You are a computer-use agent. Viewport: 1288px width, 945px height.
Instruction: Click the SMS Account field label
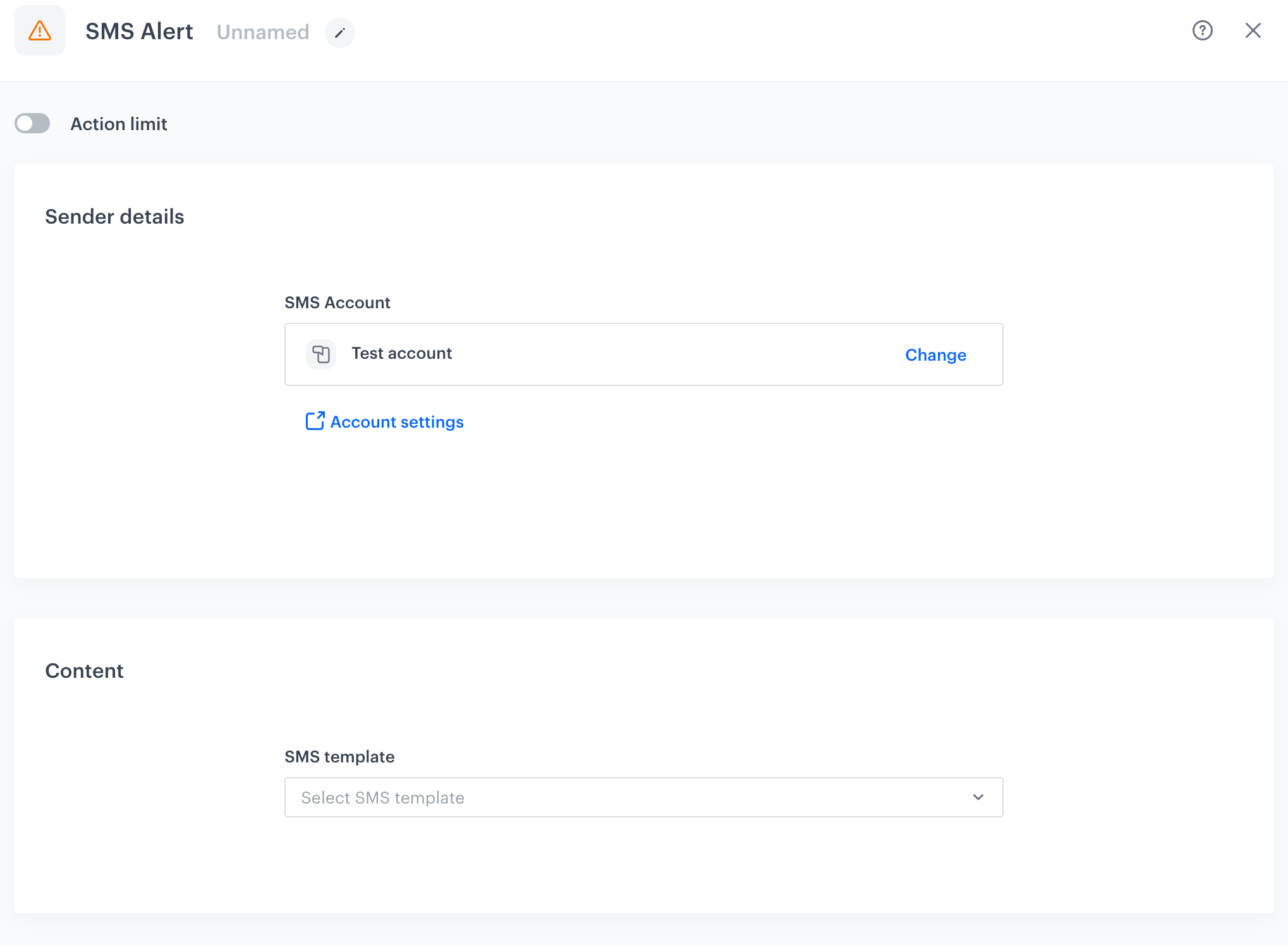pyautogui.click(x=337, y=303)
